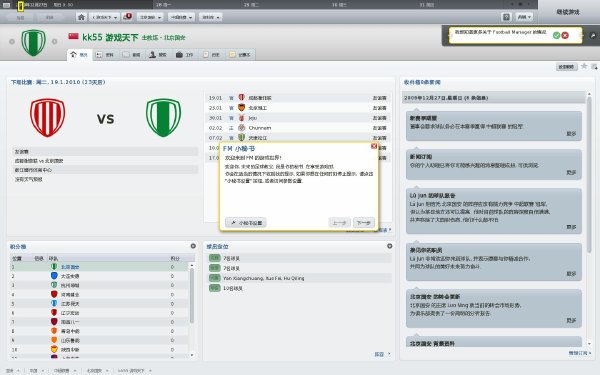600x375 pixels.
Task: Select the green club badge in the header
Action: pyautogui.click(x=33, y=42)
